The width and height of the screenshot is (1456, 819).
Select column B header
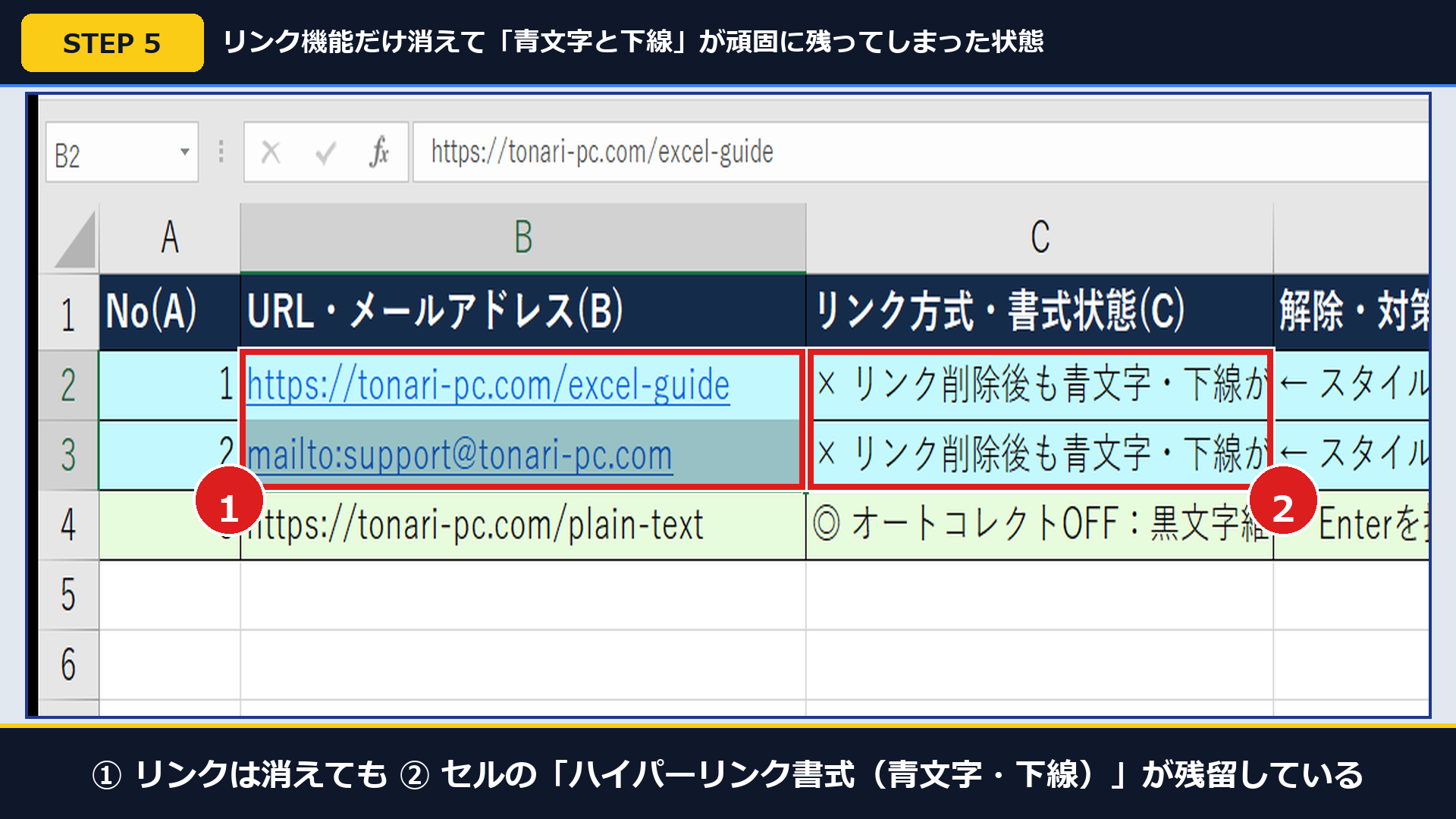523,237
